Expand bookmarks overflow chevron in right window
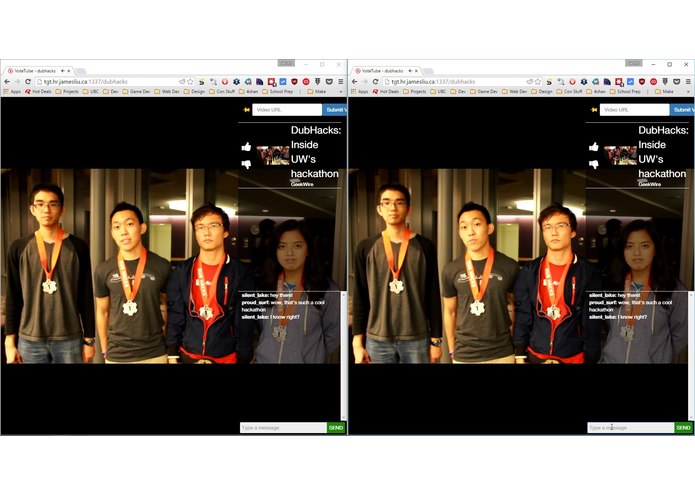695x494 pixels. [688, 91]
